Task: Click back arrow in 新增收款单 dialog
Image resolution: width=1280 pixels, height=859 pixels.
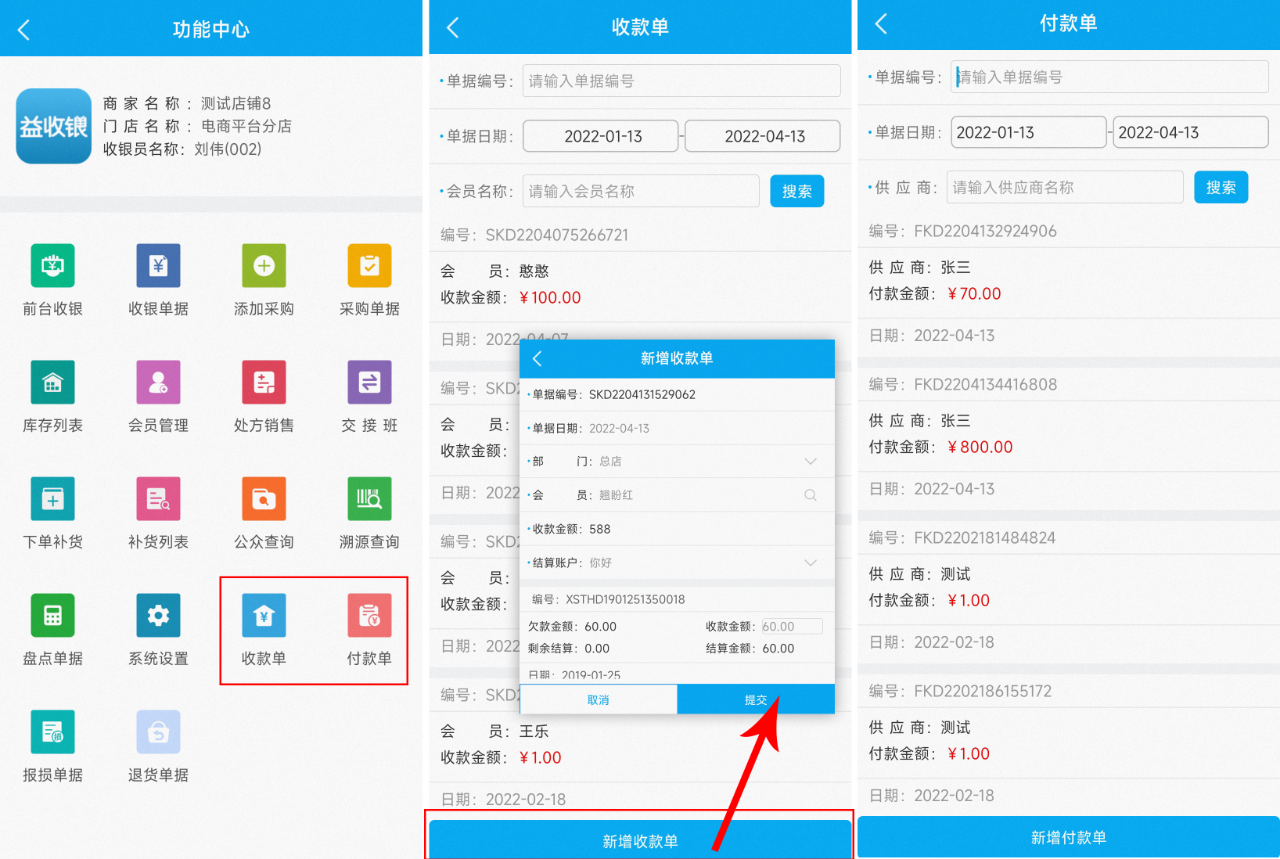Action: click(537, 359)
